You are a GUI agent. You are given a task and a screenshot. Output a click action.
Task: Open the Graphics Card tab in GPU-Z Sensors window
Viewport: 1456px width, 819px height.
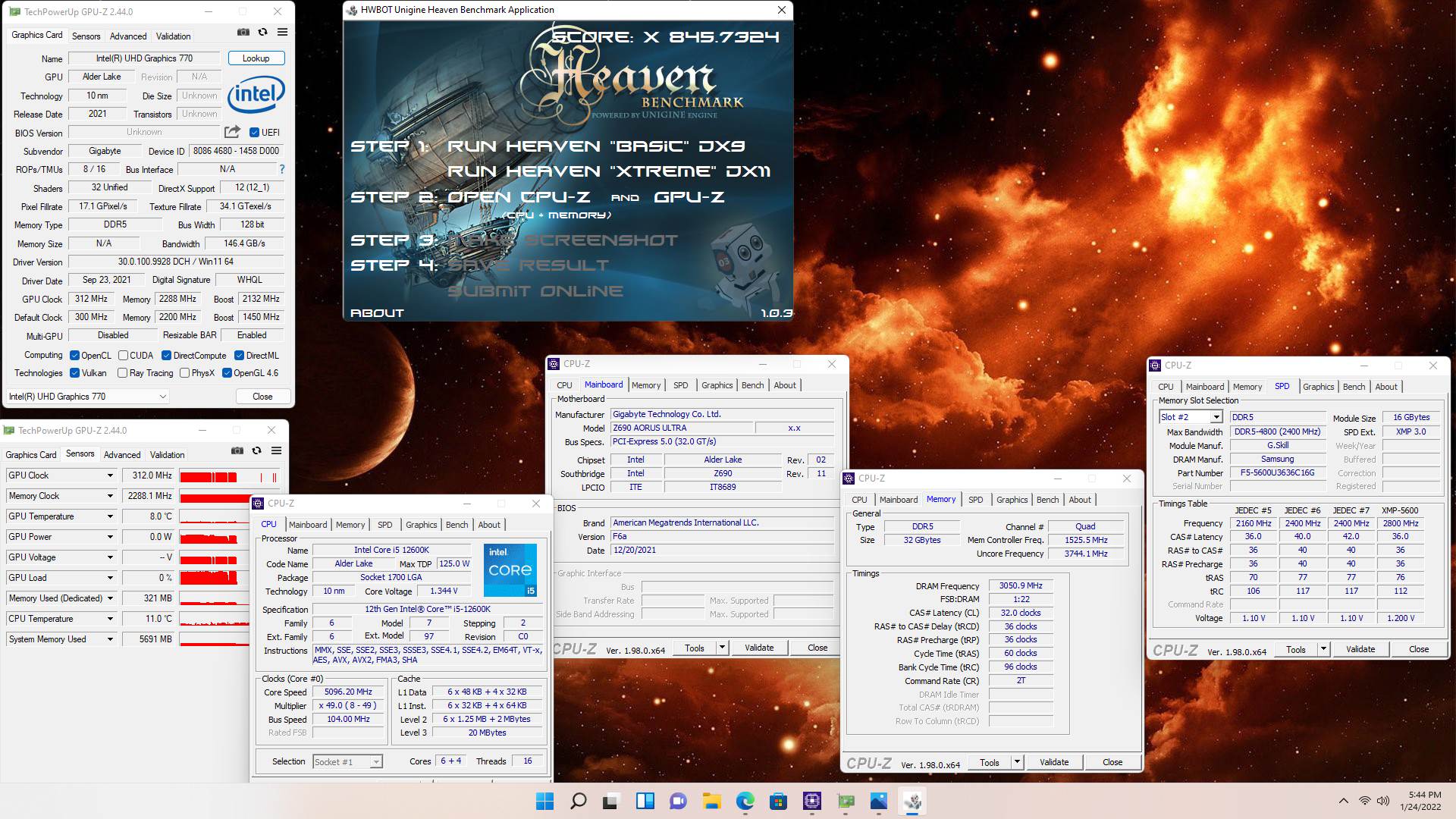click(x=31, y=454)
